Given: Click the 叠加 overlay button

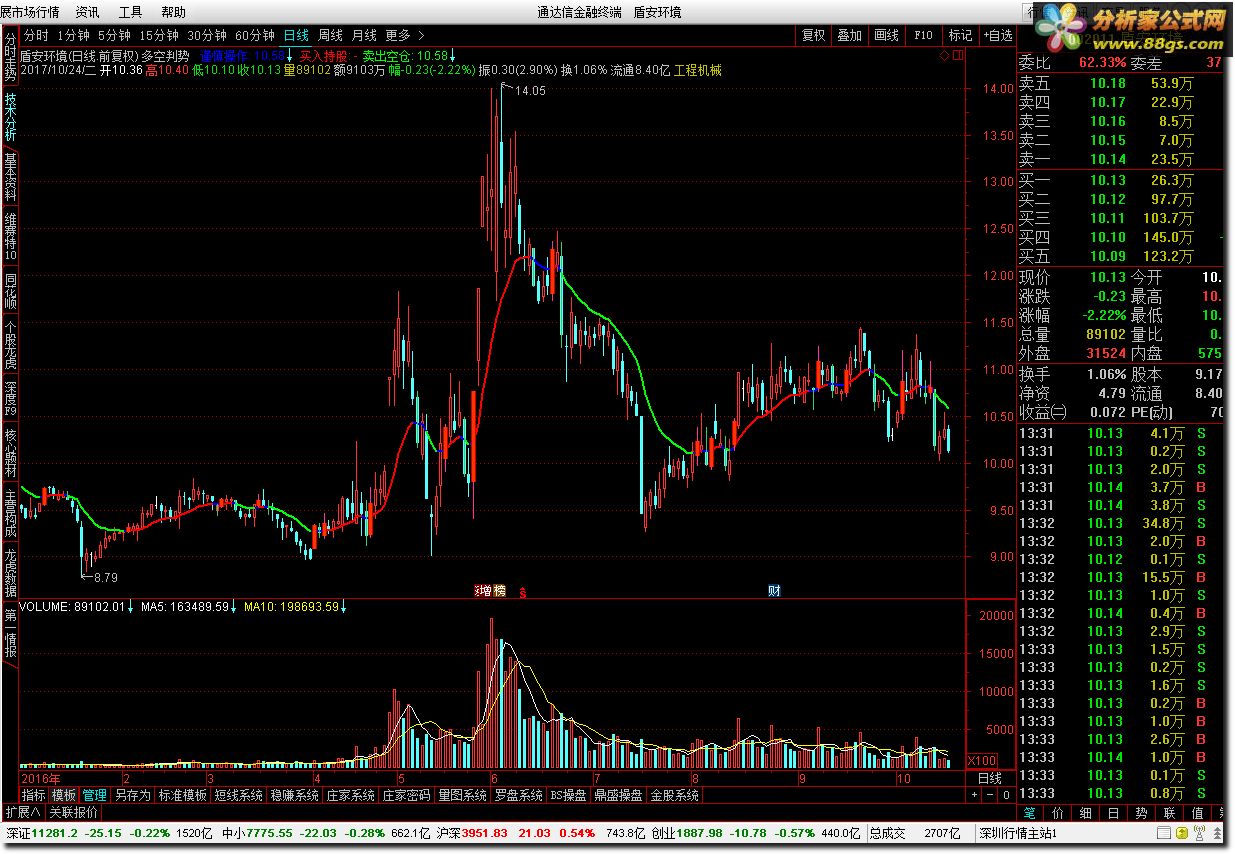Looking at the screenshot, I should click(850, 35).
